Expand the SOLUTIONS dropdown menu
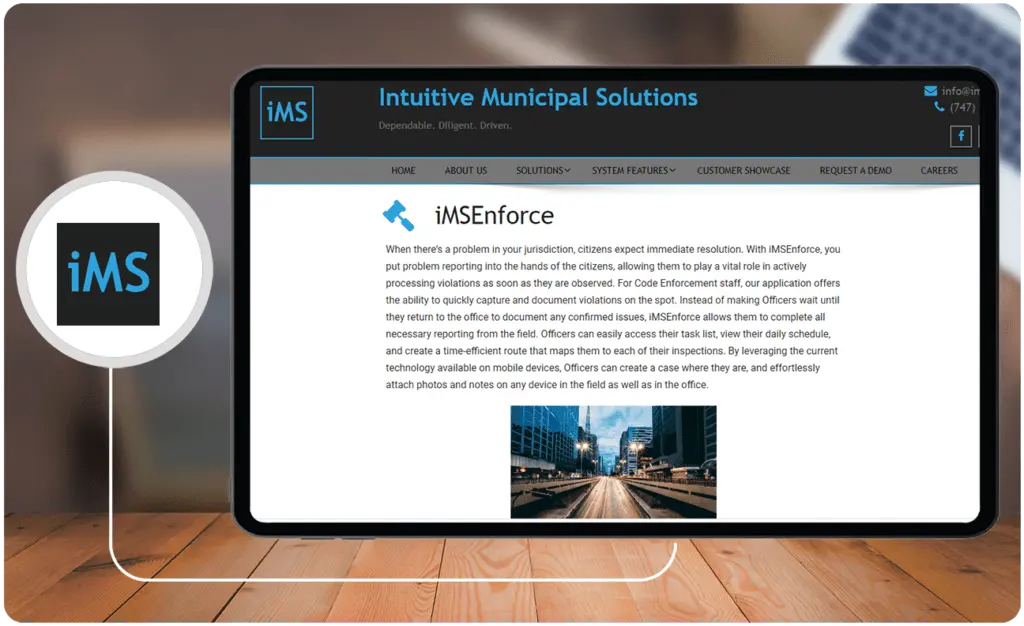 click(x=543, y=170)
